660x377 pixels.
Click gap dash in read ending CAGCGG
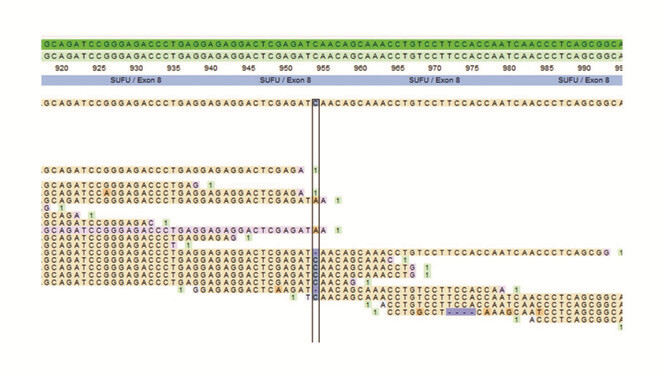(316, 252)
